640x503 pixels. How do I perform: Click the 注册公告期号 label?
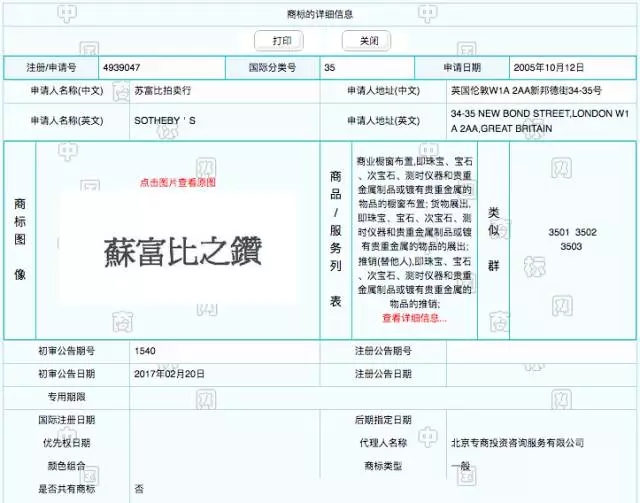[383, 351]
